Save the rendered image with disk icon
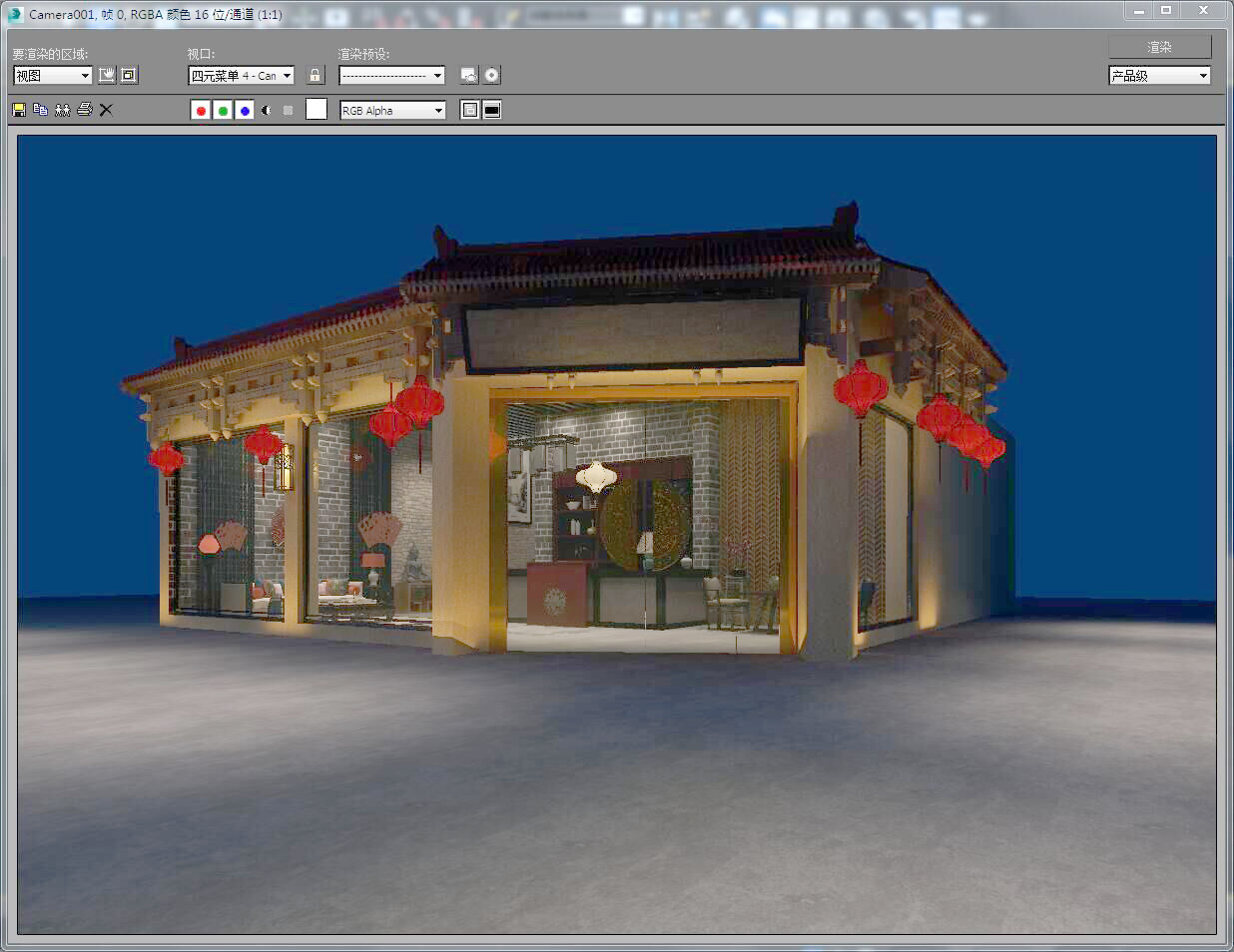The height and width of the screenshot is (952, 1234). (x=19, y=110)
